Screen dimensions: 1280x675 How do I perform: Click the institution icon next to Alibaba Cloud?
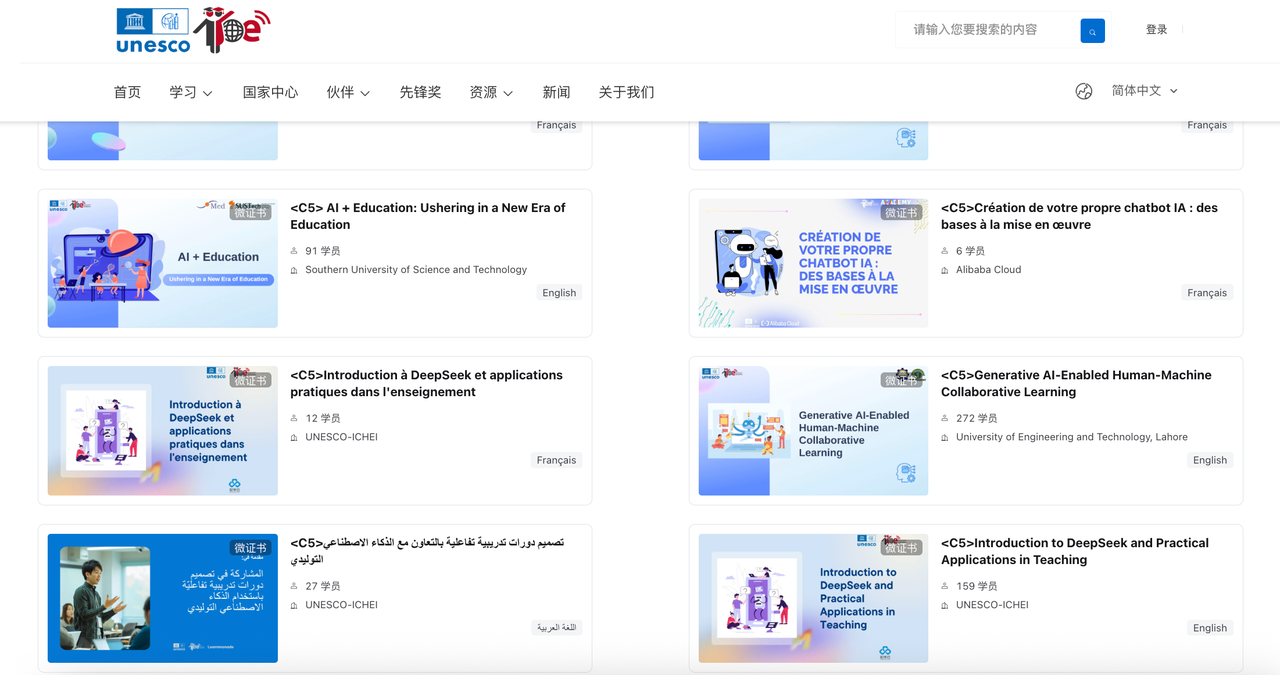(945, 269)
